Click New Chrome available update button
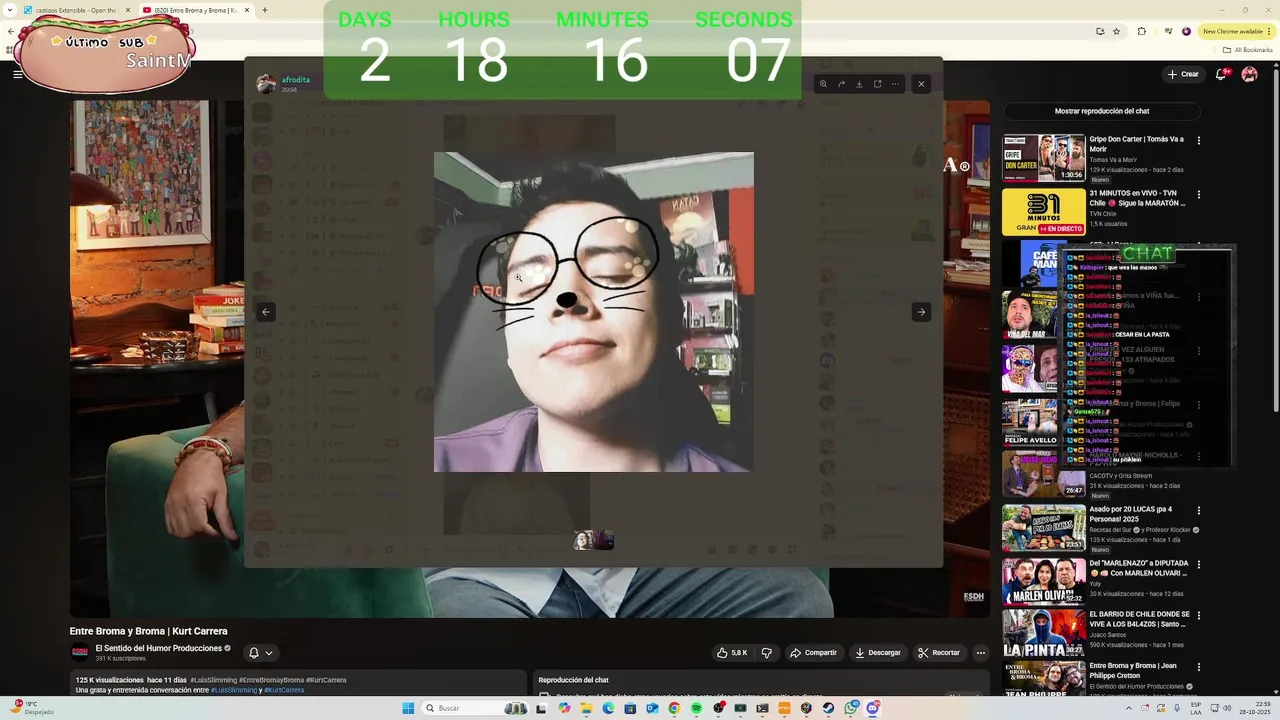This screenshot has width=1280, height=720. 1234,31
